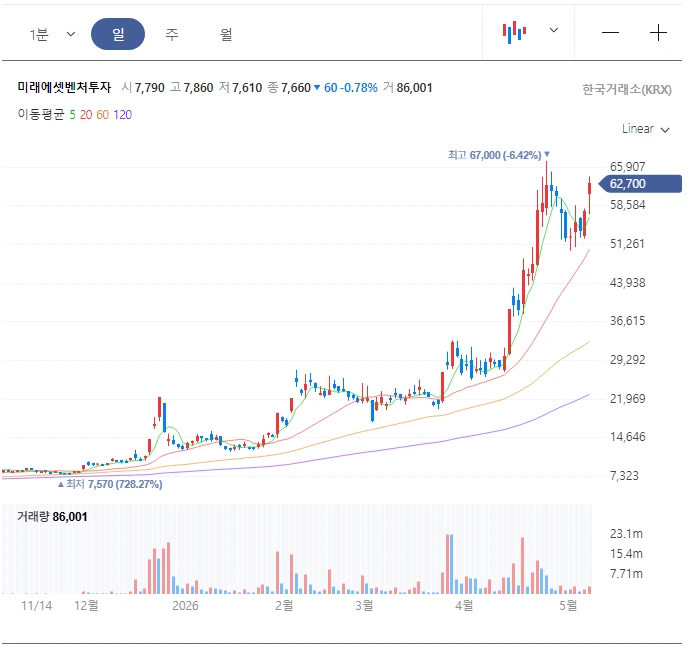This screenshot has height=655, width=700.
Task: Open the 1분 minute interval dropdown
Action: pyautogui.click(x=51, y=34)
